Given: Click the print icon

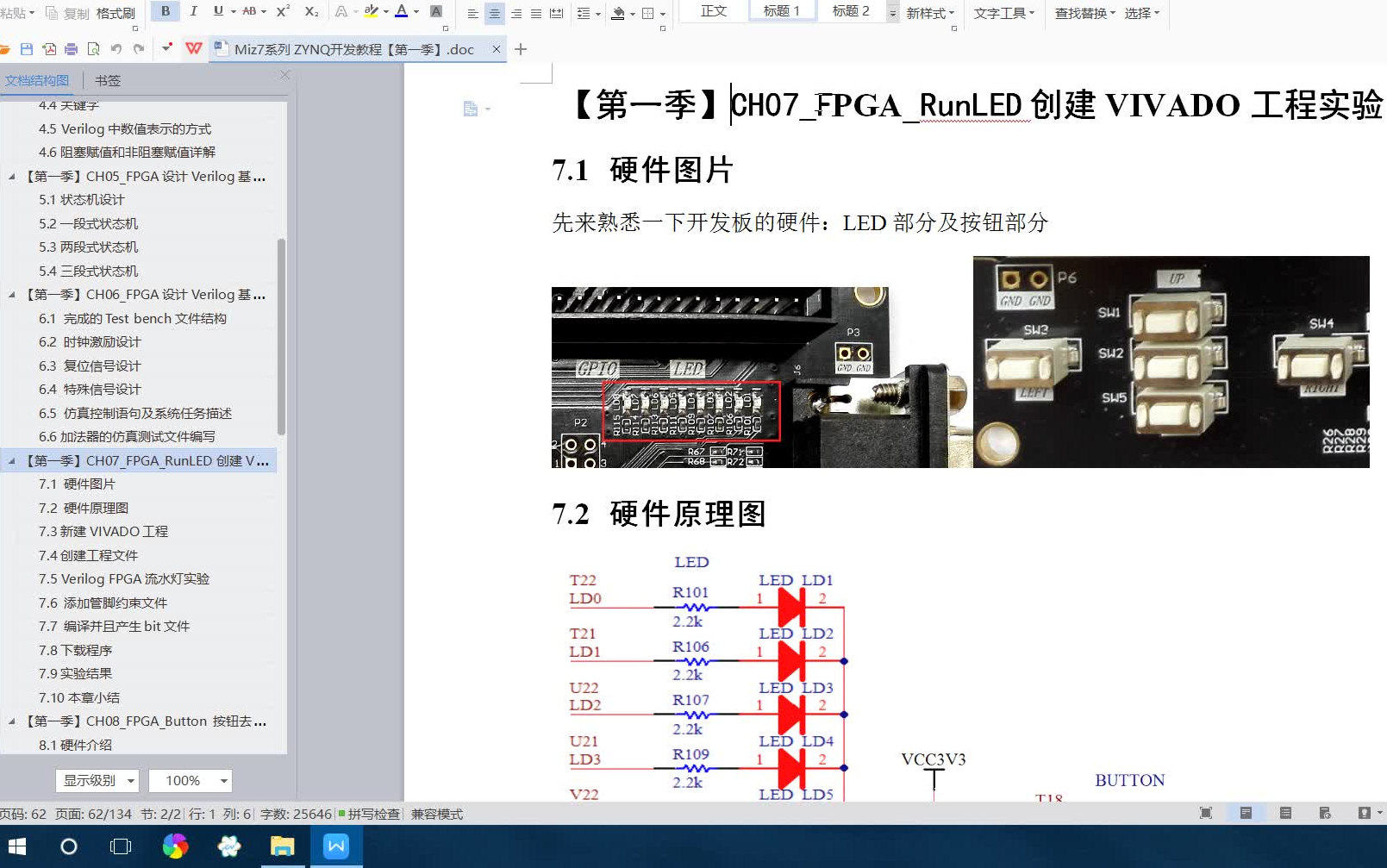Looking at the screenshot, I should point(71,49).
